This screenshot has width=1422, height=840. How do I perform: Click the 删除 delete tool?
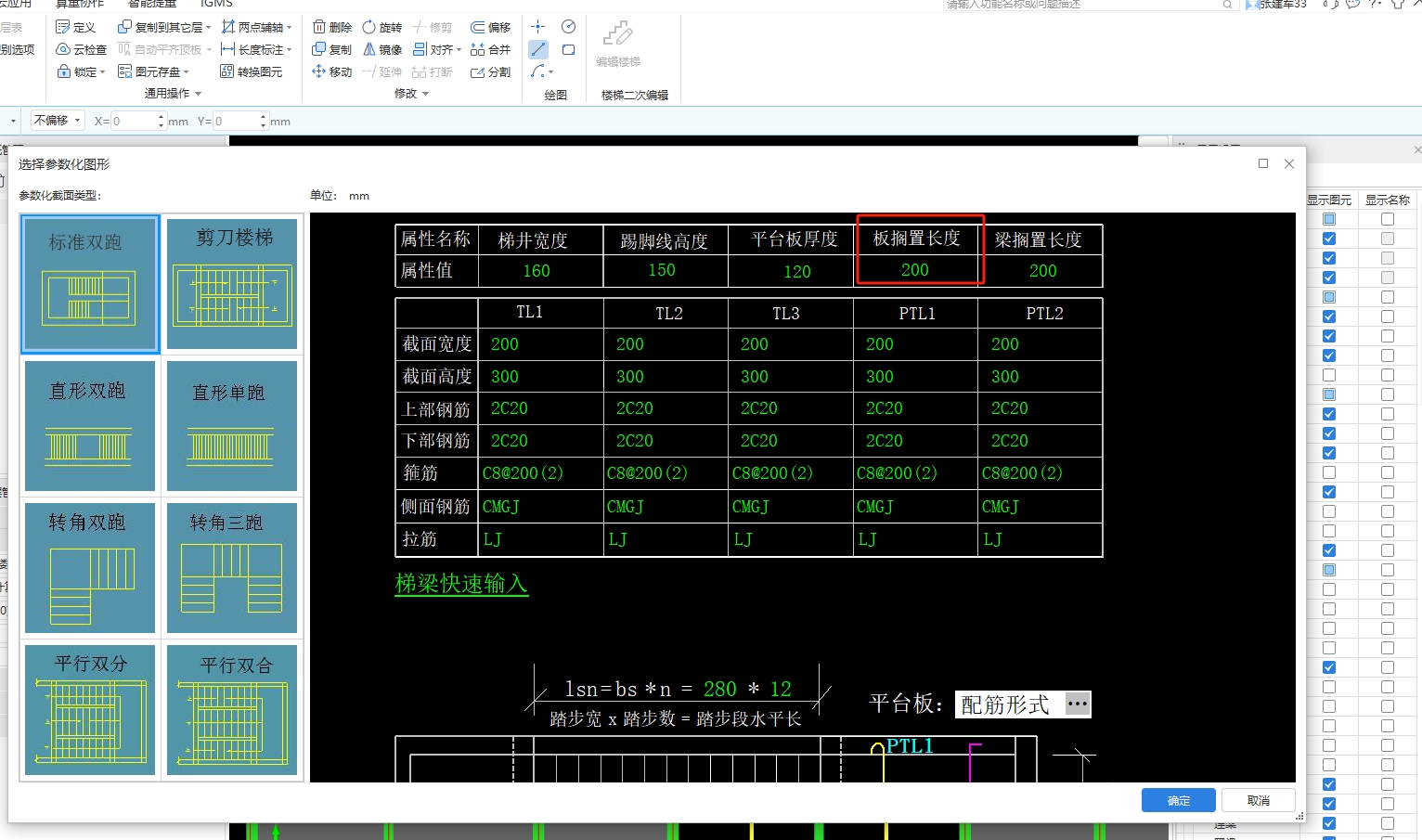(x=332, y=28)
